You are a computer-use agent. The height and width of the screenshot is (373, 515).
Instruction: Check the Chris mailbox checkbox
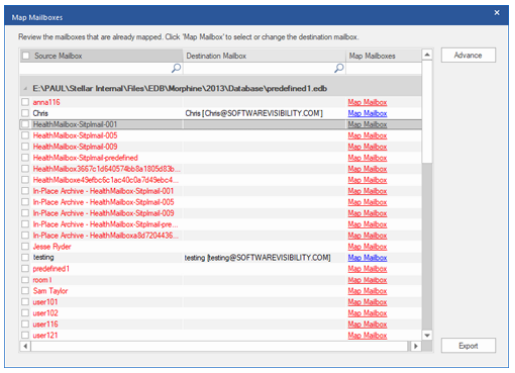coord(25,113)
